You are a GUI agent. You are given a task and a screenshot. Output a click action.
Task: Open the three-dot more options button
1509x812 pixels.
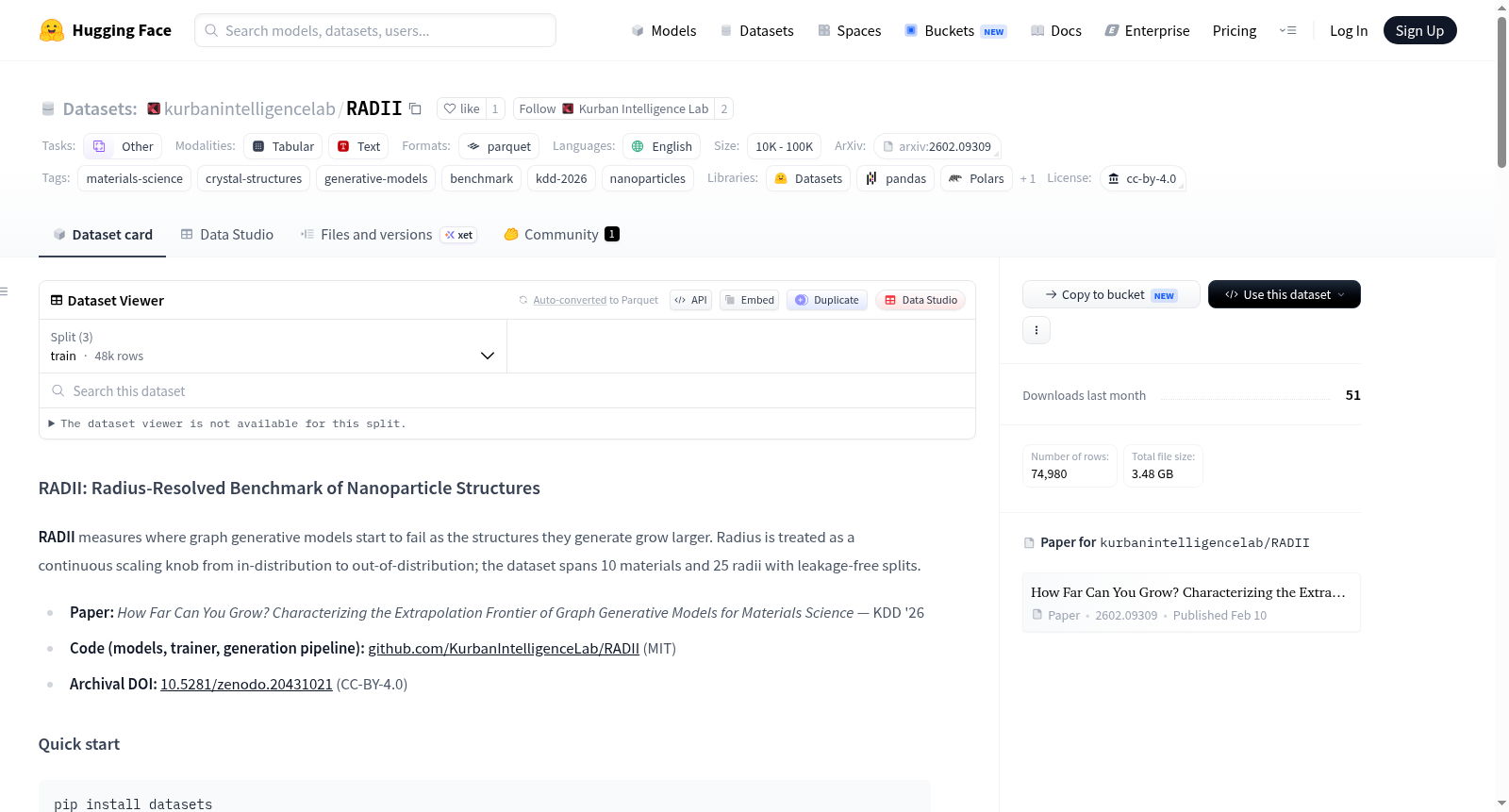coord(1036,330)
